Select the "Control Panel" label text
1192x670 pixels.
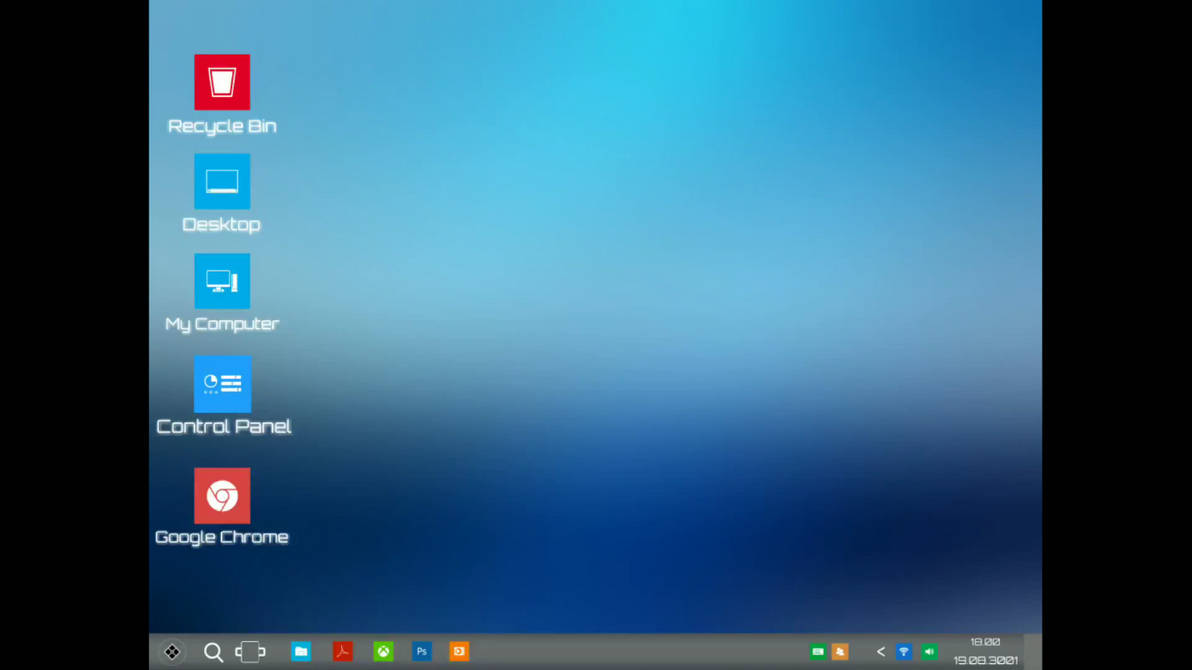[x=224, y=427]
